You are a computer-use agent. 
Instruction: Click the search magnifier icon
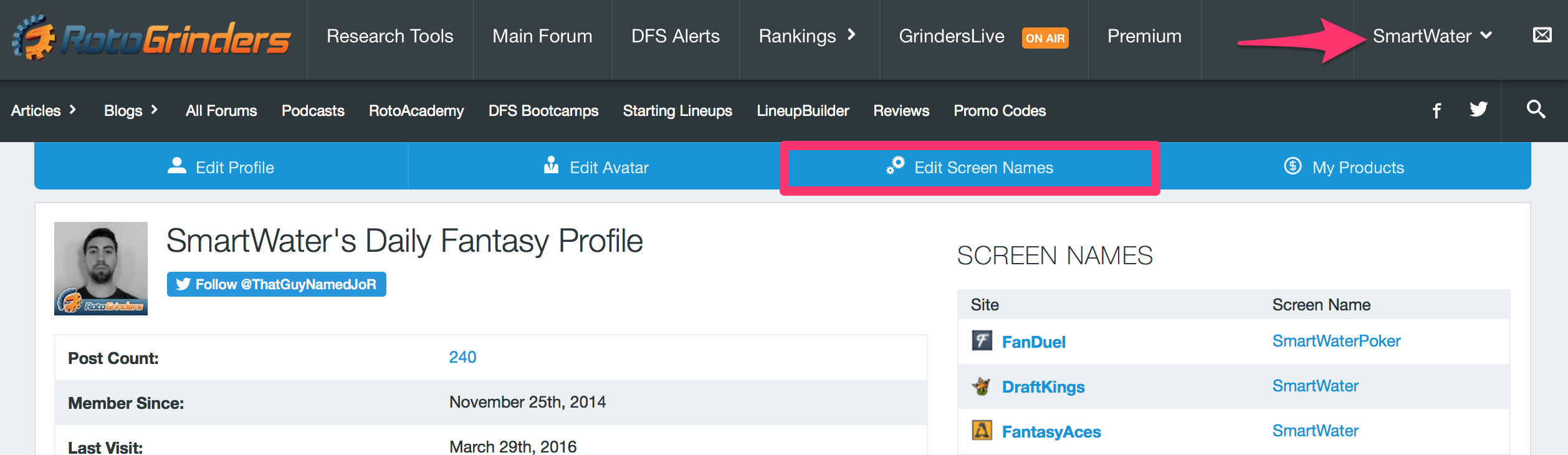click(1536, 109)
